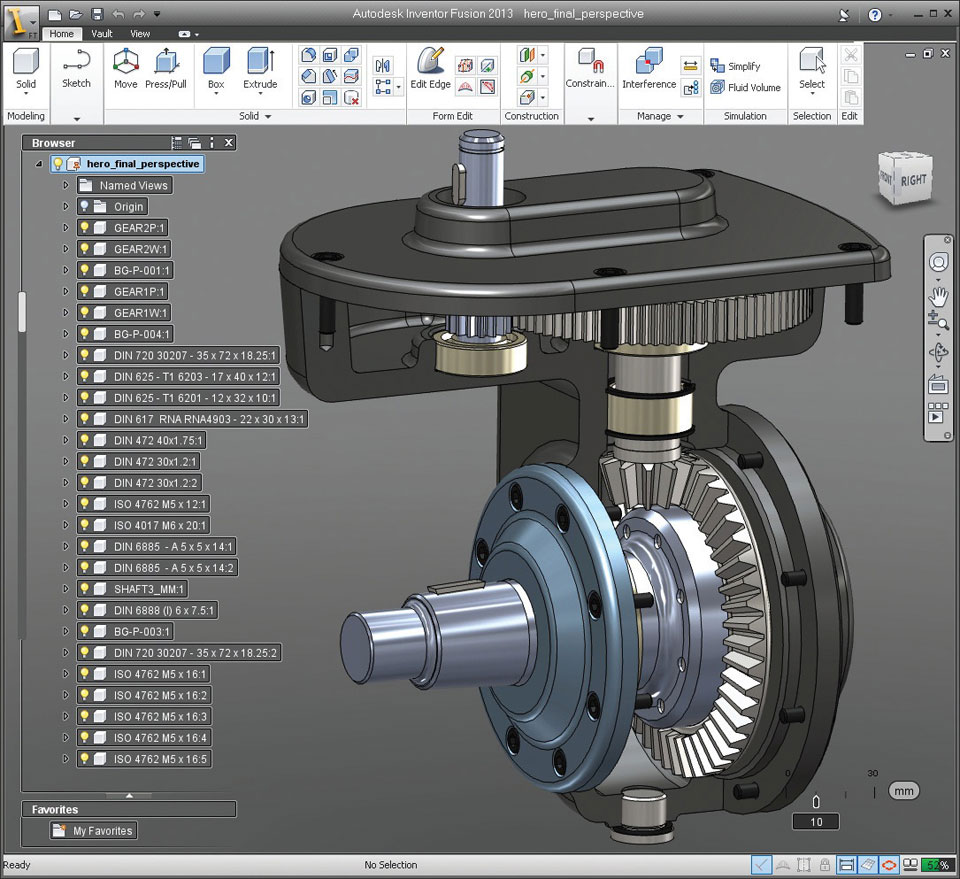Click the RIGHT face of ViewCube
The height and width of the screenshot is (879, 960).
tap(913, 180)
